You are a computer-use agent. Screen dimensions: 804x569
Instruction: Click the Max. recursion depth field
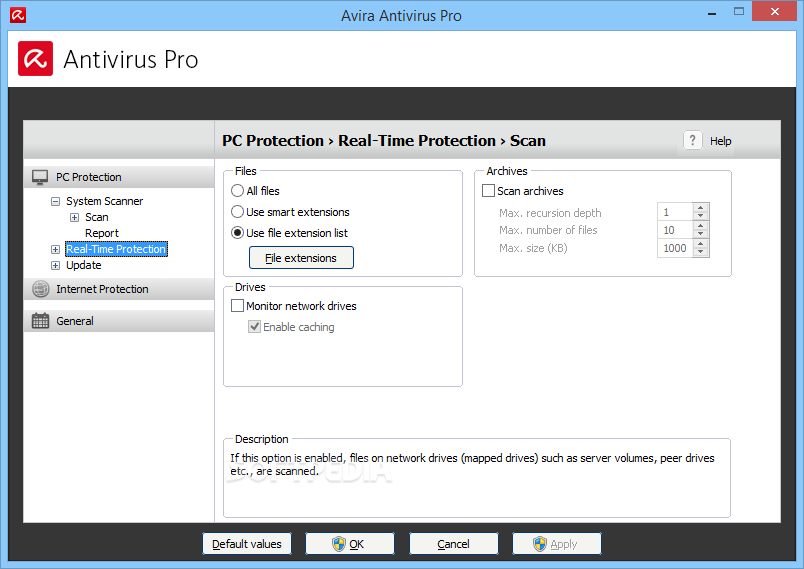coord(675,212)
